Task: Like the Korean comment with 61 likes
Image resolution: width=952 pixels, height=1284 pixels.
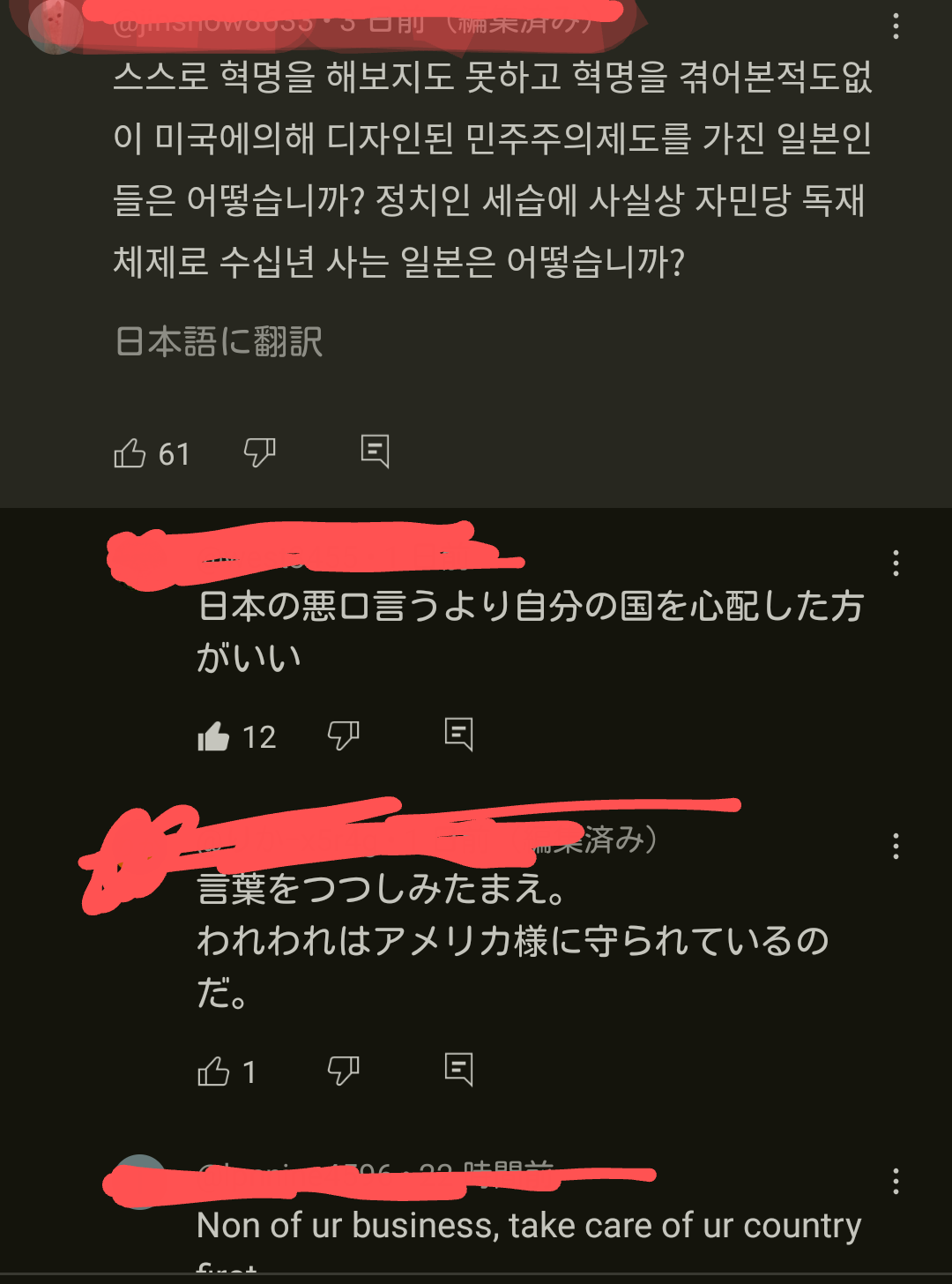Action: [130, 453]
